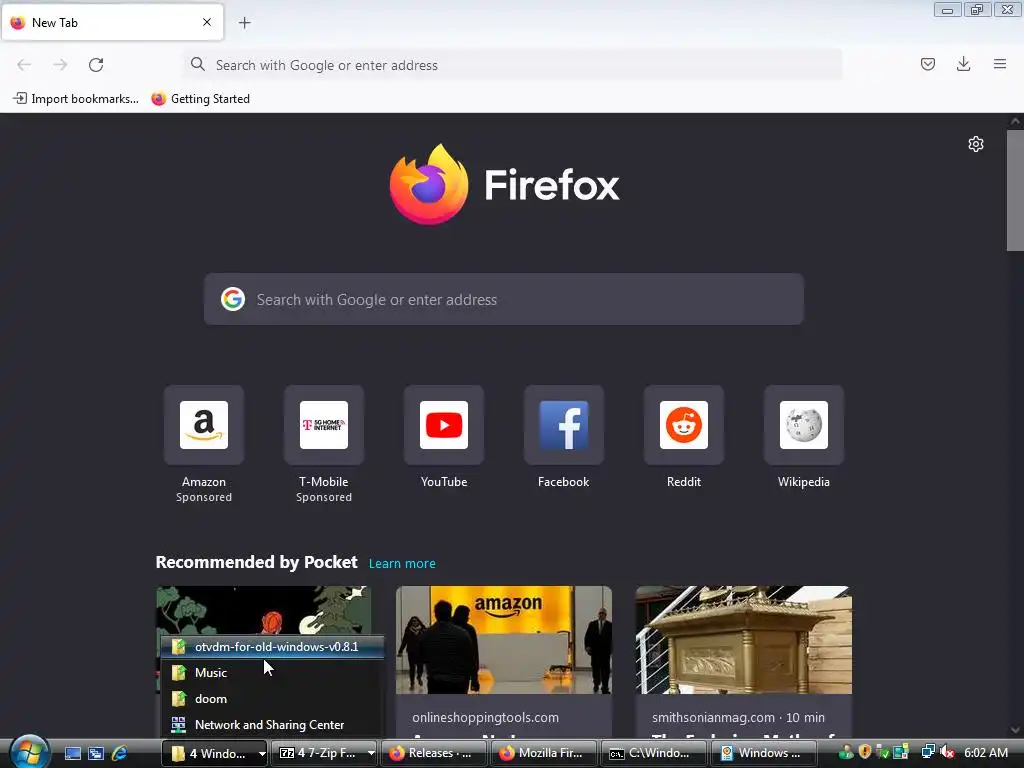The image size is (1024, 768).
Task: Click the scrollbar down arrow
Action: click(x=1015, y=729)
